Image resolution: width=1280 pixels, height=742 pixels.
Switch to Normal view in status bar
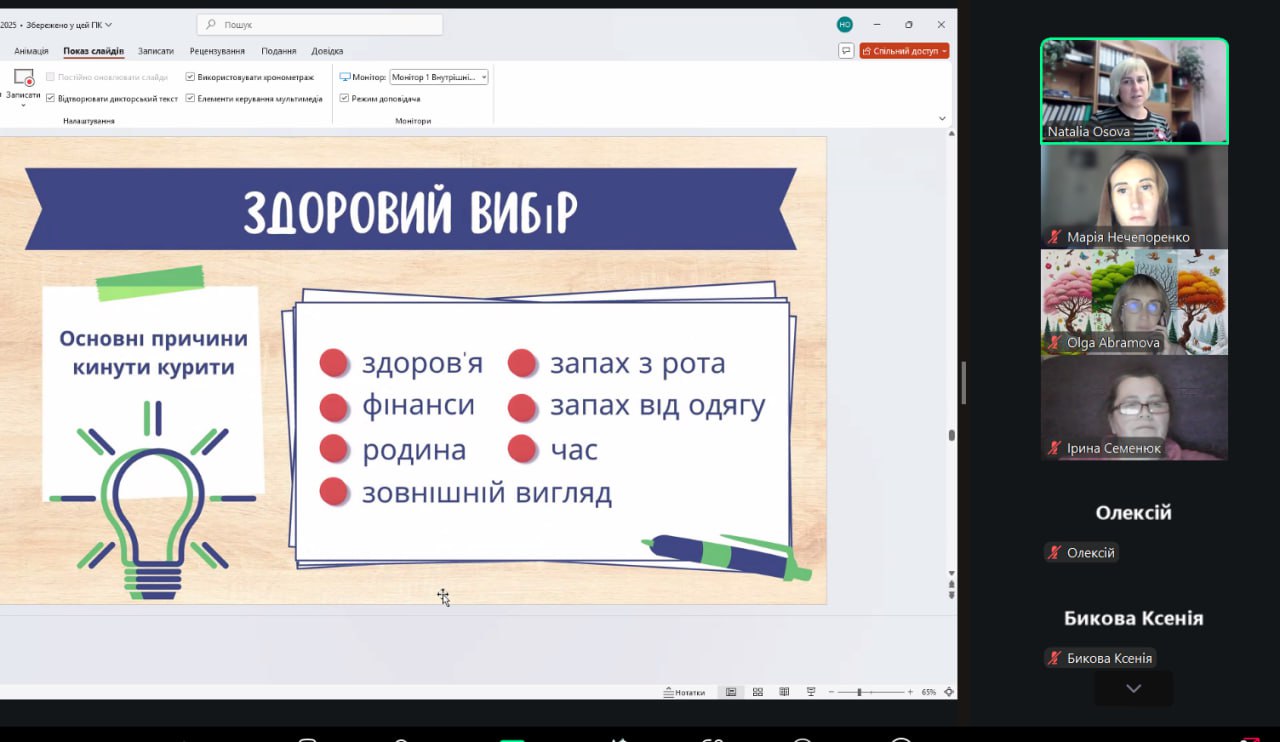[x=731, y=692]
